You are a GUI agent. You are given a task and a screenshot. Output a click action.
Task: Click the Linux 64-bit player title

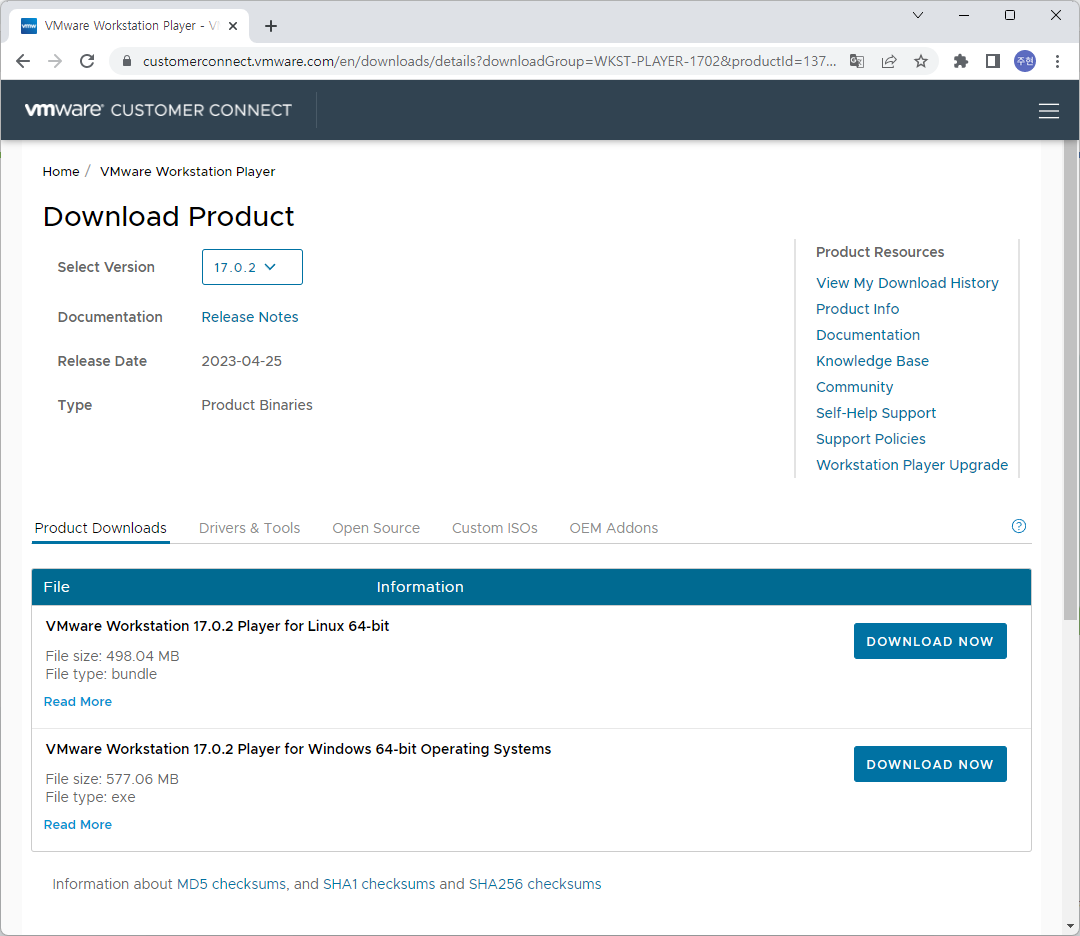(218, 626)
